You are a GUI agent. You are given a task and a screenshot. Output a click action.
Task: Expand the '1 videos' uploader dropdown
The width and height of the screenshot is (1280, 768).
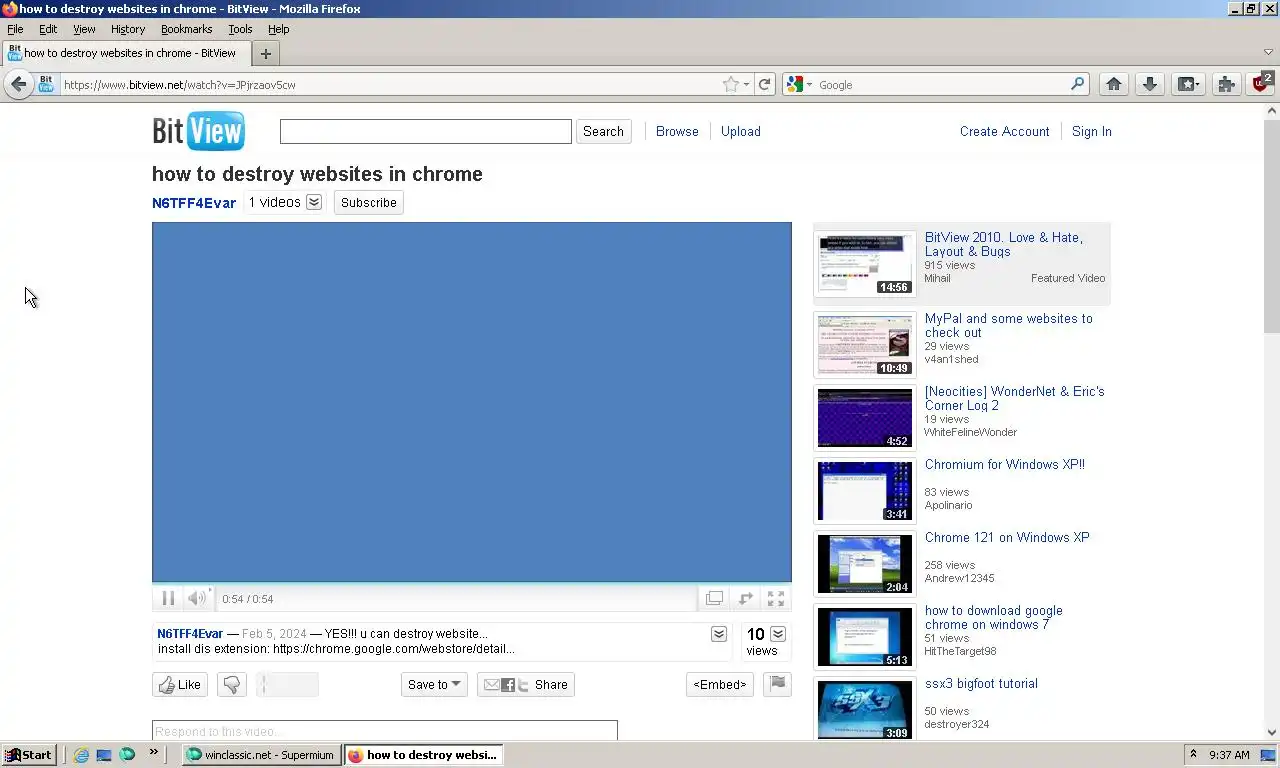(x=314, y=202)
